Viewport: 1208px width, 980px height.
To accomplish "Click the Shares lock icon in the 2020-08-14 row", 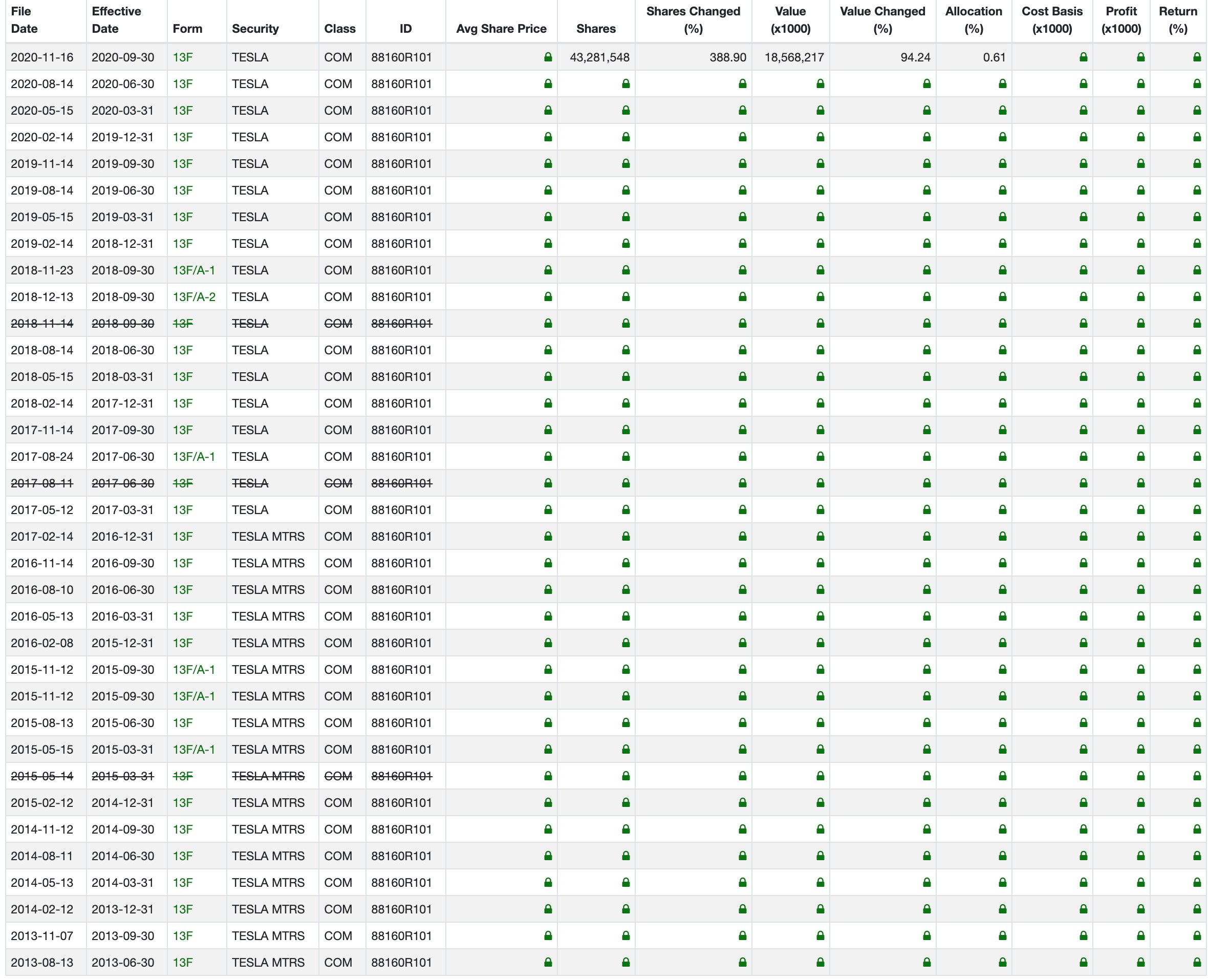I will click(625, 83).
